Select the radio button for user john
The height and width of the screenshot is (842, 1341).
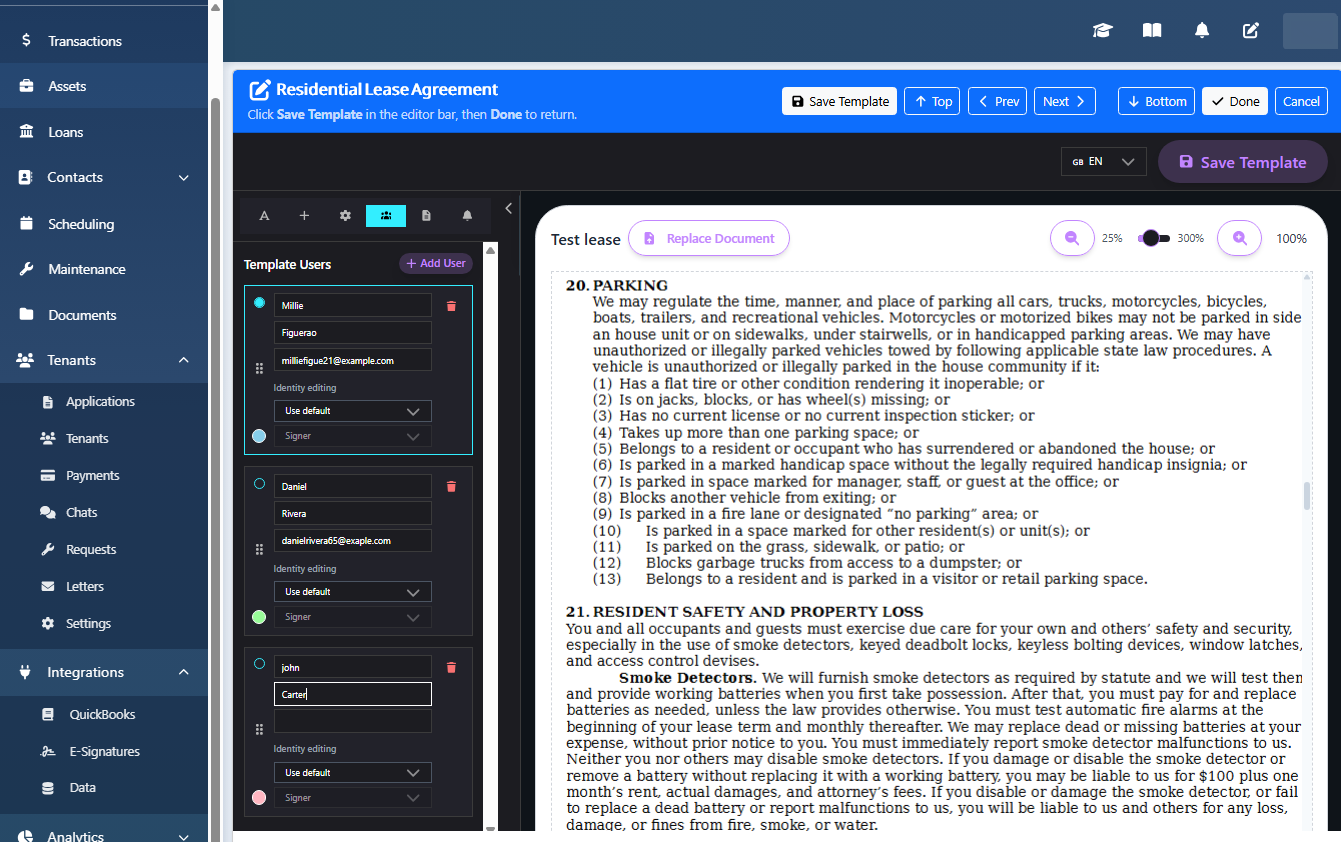click(260, 664)
